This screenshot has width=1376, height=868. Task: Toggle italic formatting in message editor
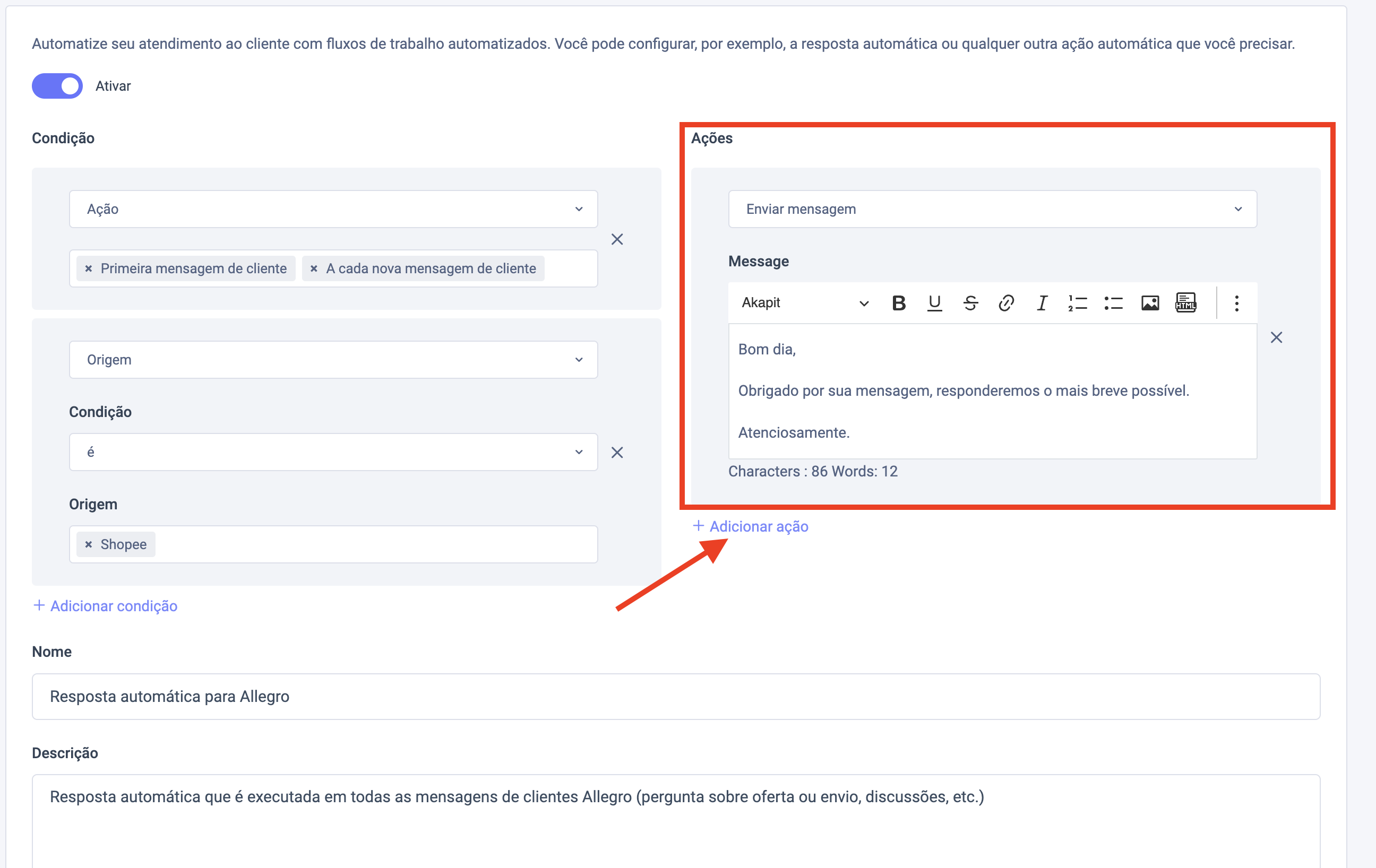click(1042, 302)
